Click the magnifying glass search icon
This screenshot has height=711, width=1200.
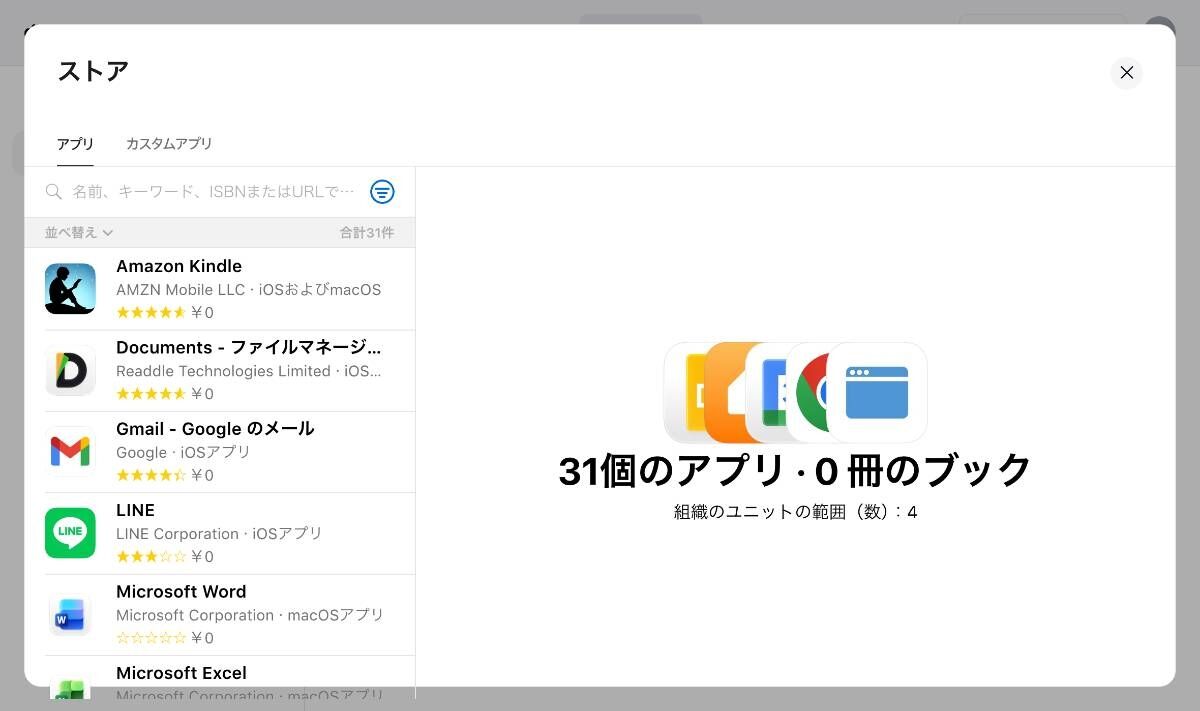[54, 192]
